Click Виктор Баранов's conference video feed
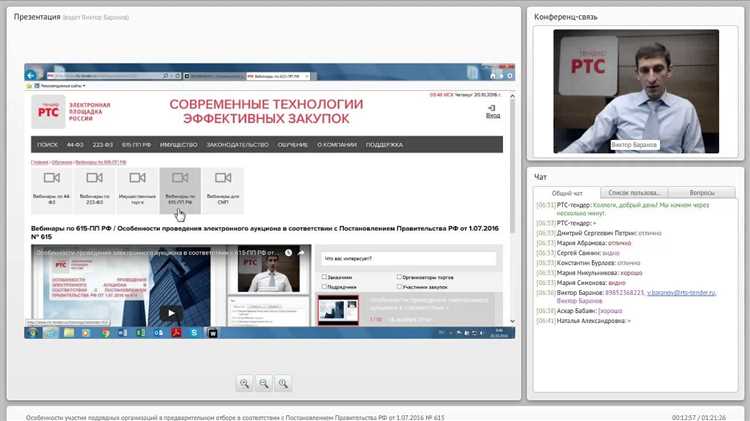750x421 pixels. tap(636, 91)
